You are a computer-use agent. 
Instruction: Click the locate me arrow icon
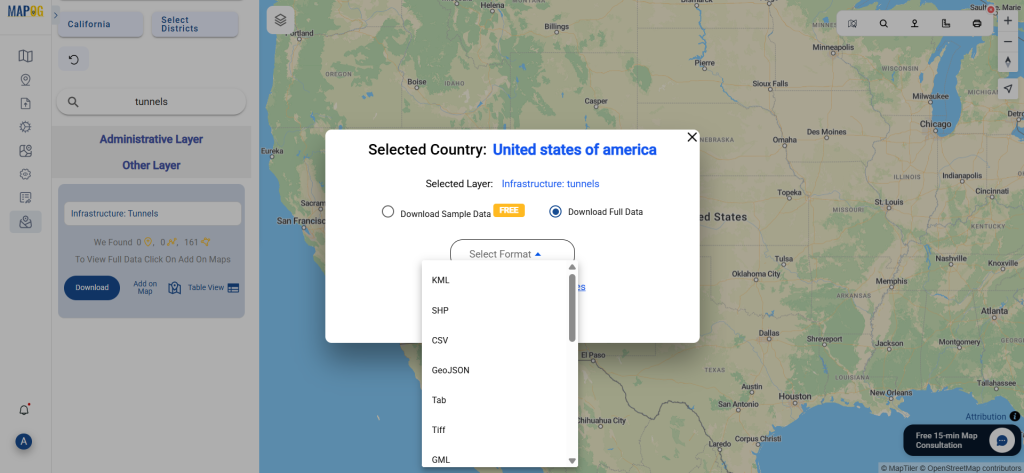(1008, 88)
